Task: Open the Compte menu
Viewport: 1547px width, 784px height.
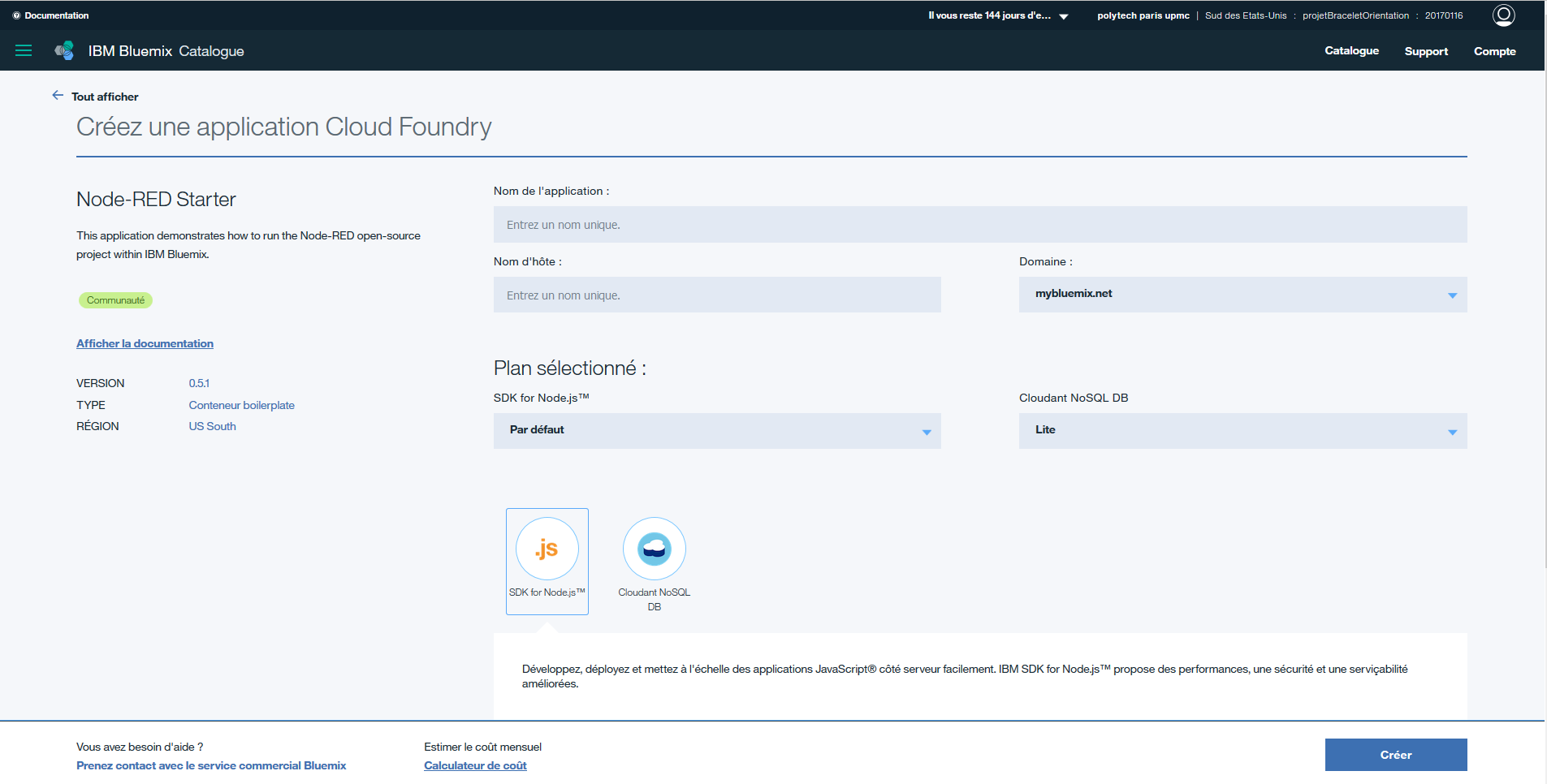Action: point(1494,51)
